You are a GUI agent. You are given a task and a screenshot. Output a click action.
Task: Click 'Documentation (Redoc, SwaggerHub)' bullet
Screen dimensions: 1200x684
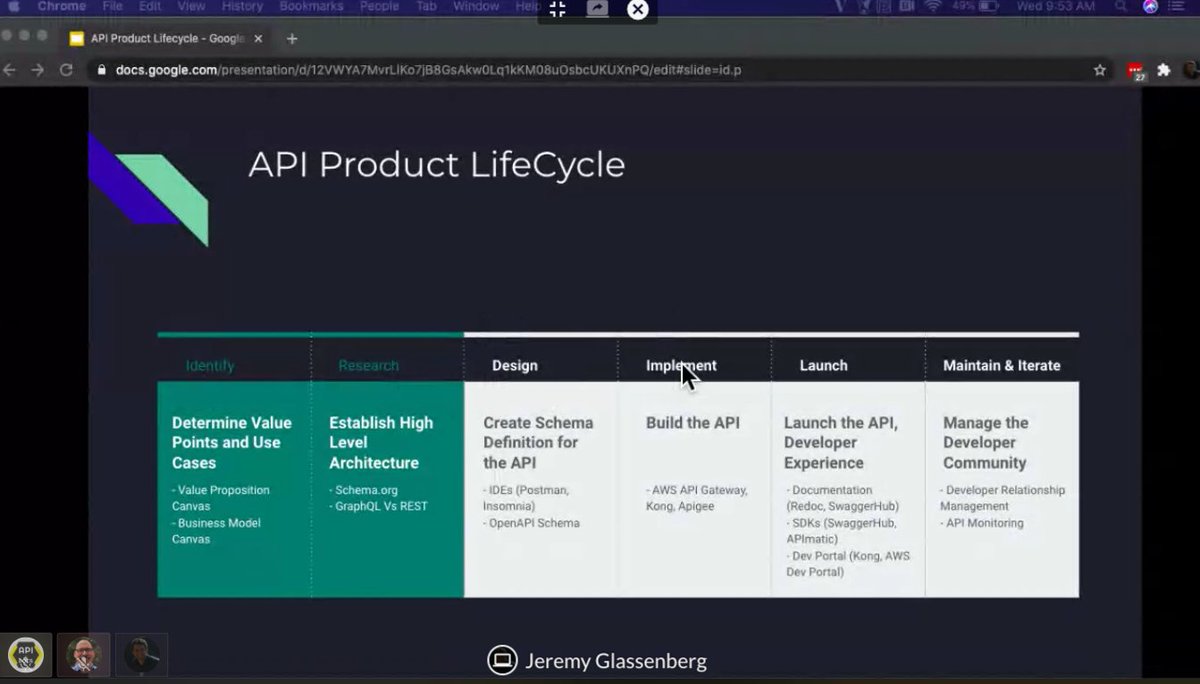point(842,498)
